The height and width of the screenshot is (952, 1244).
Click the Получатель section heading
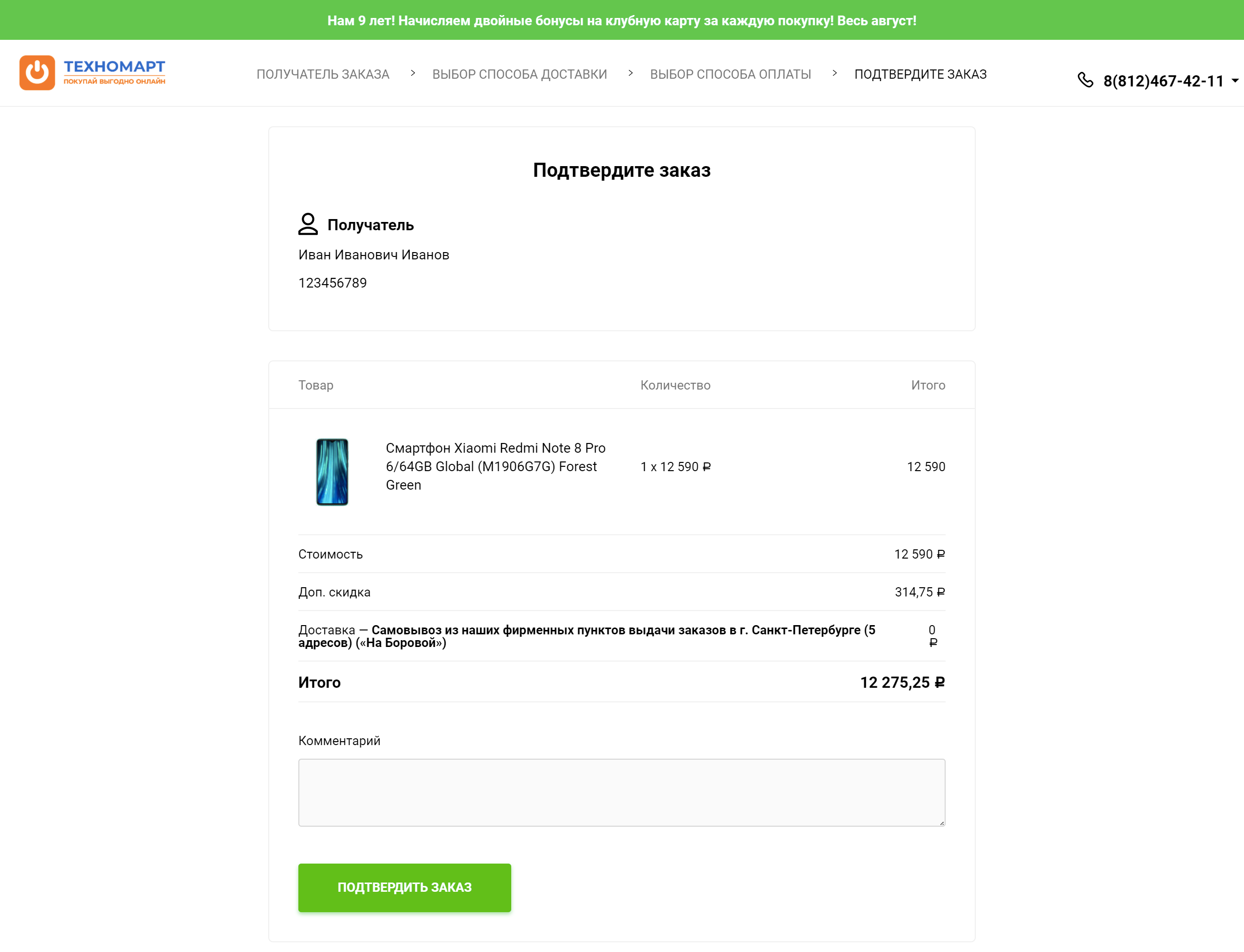click(370, 225)
